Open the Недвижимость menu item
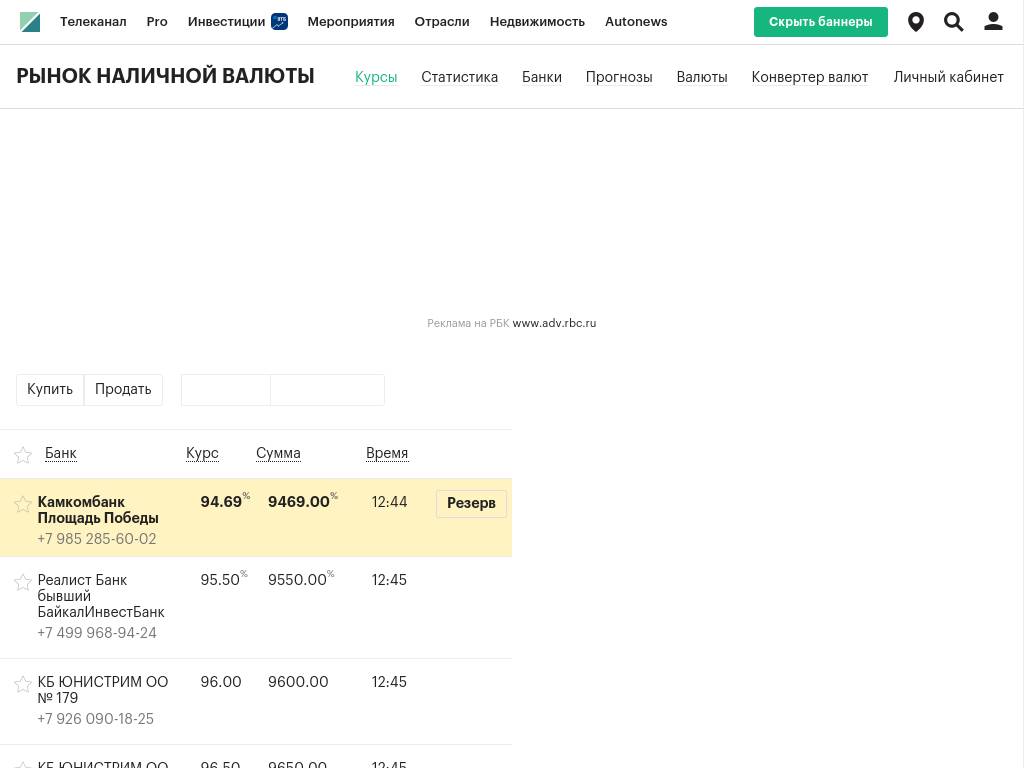 [537, 22]
